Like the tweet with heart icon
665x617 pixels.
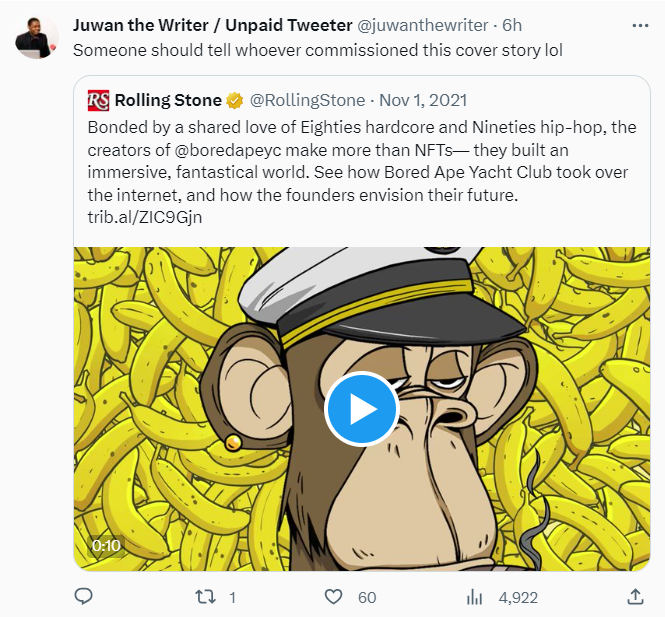(334, 597)
